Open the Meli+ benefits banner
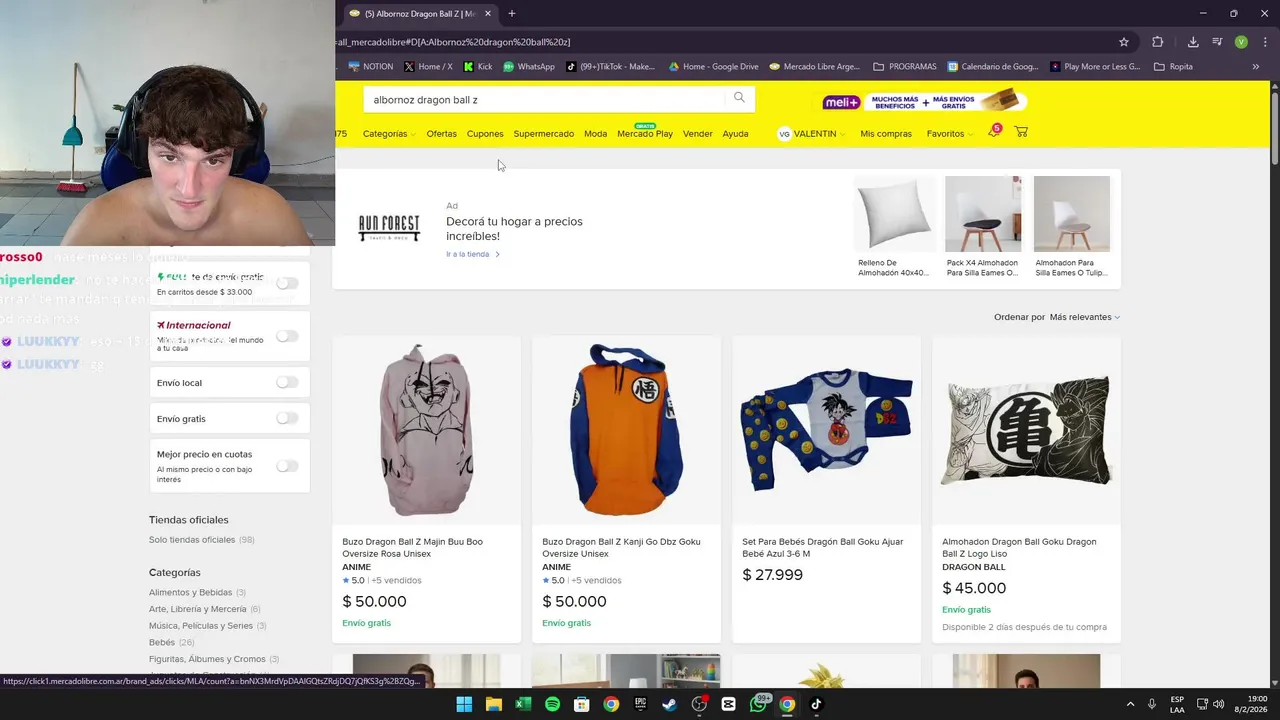The height and width of the screenshot is (720, 1280). point(924,101)
